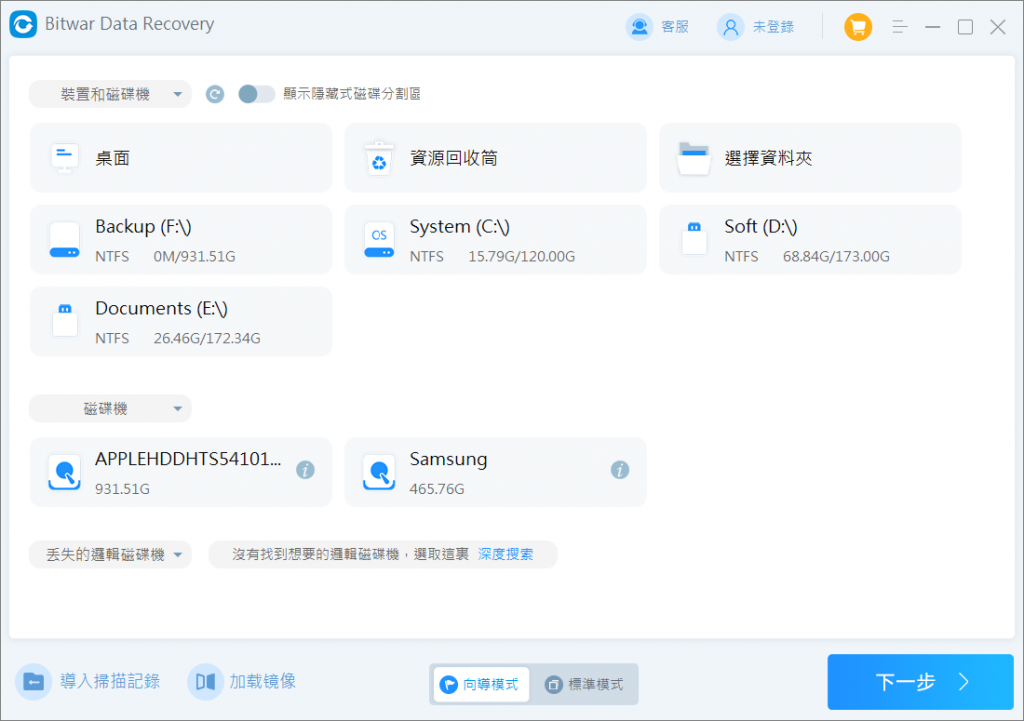Select the Recycle Bin (資源回收筒) location
Viewport: 1024px width, 721px height.
pyautogui.click(x=495, y=158)
